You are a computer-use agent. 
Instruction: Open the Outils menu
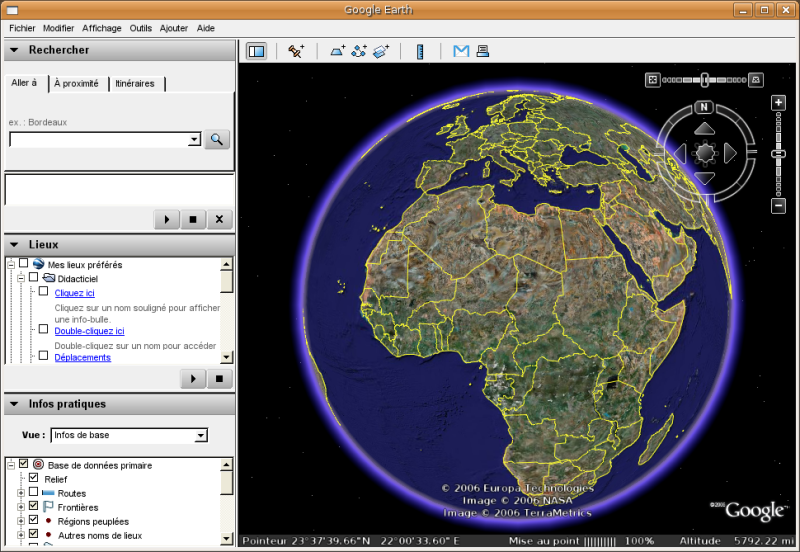tap(140, 28)
